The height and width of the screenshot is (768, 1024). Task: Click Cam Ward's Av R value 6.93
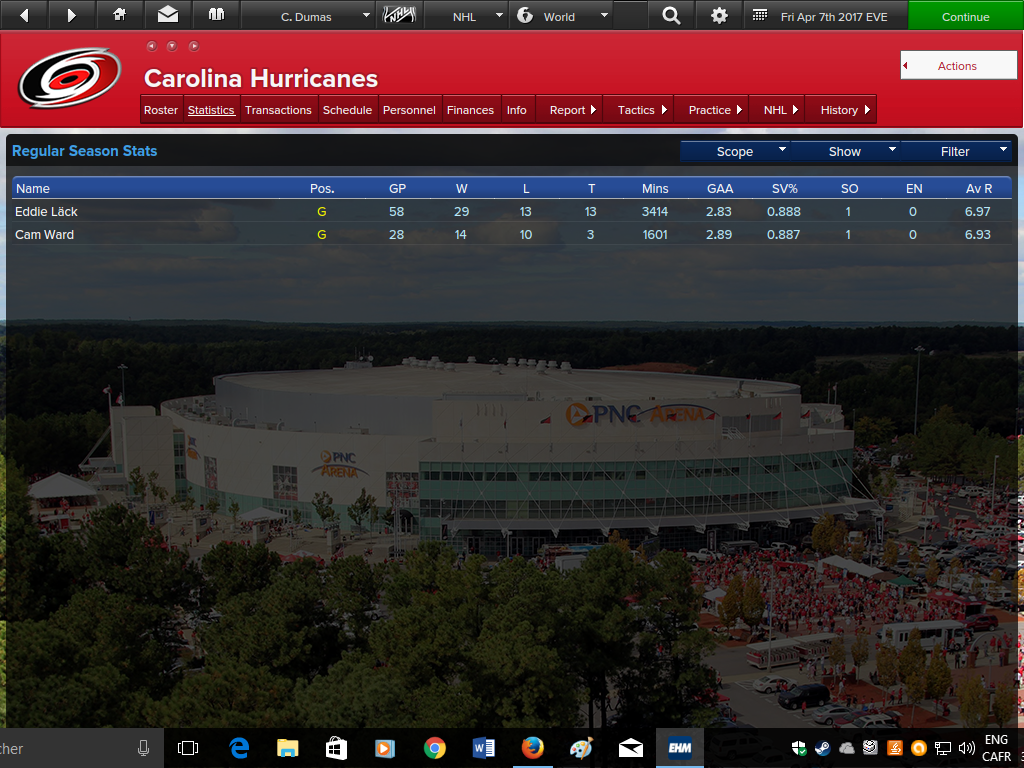978,234
